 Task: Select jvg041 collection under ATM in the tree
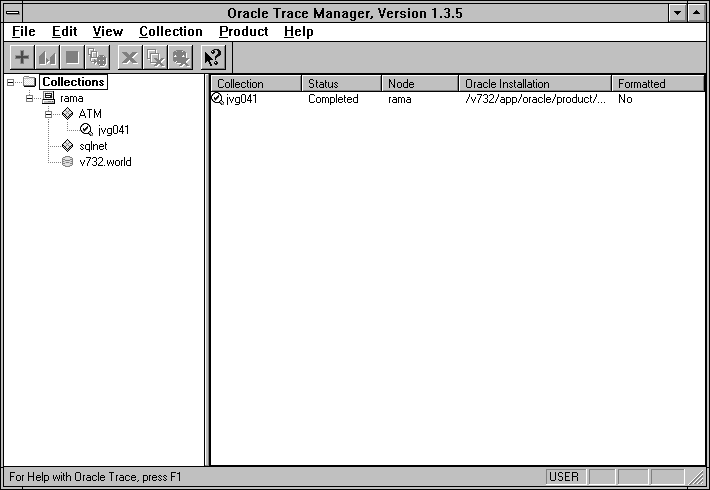(113, 130)
